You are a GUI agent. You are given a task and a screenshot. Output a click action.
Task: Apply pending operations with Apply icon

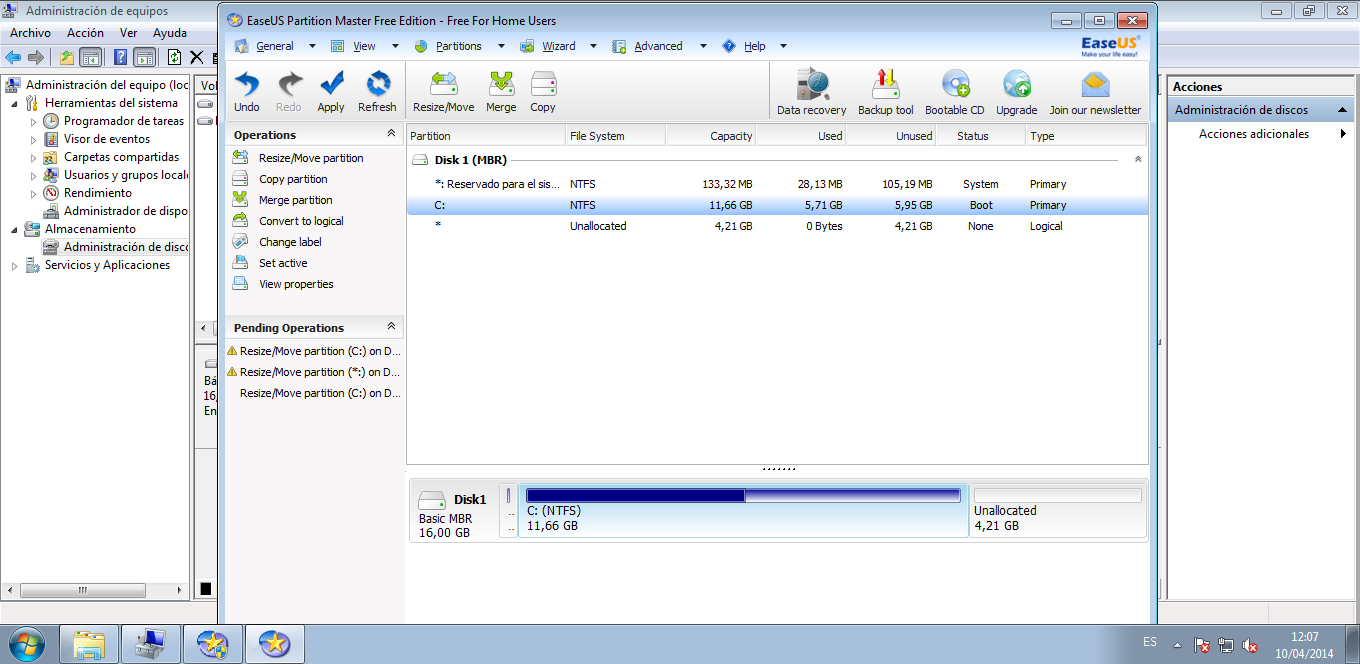[331, 91]
